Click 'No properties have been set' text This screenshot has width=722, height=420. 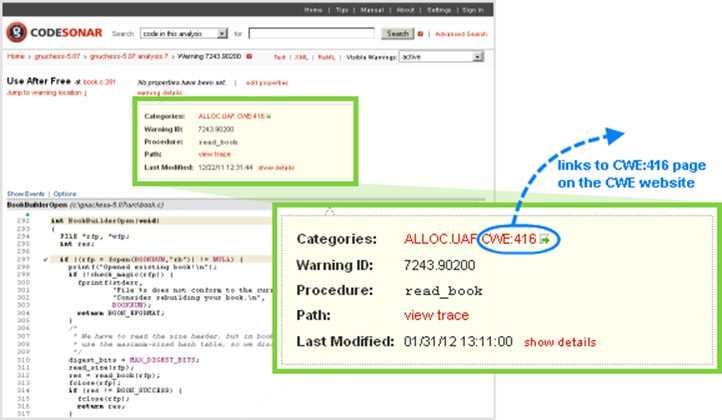pos(181,83)
